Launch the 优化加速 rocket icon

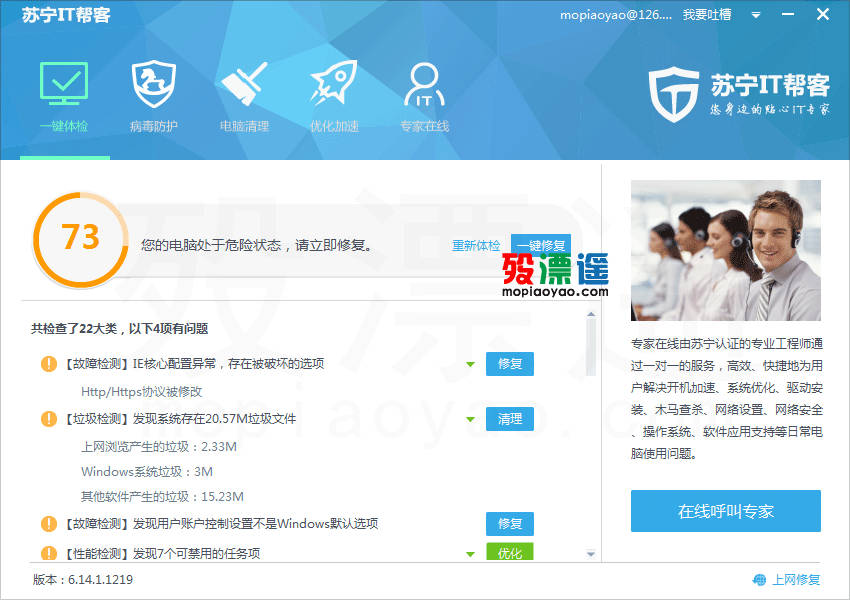pyautogui.click(x=334, y=82)
